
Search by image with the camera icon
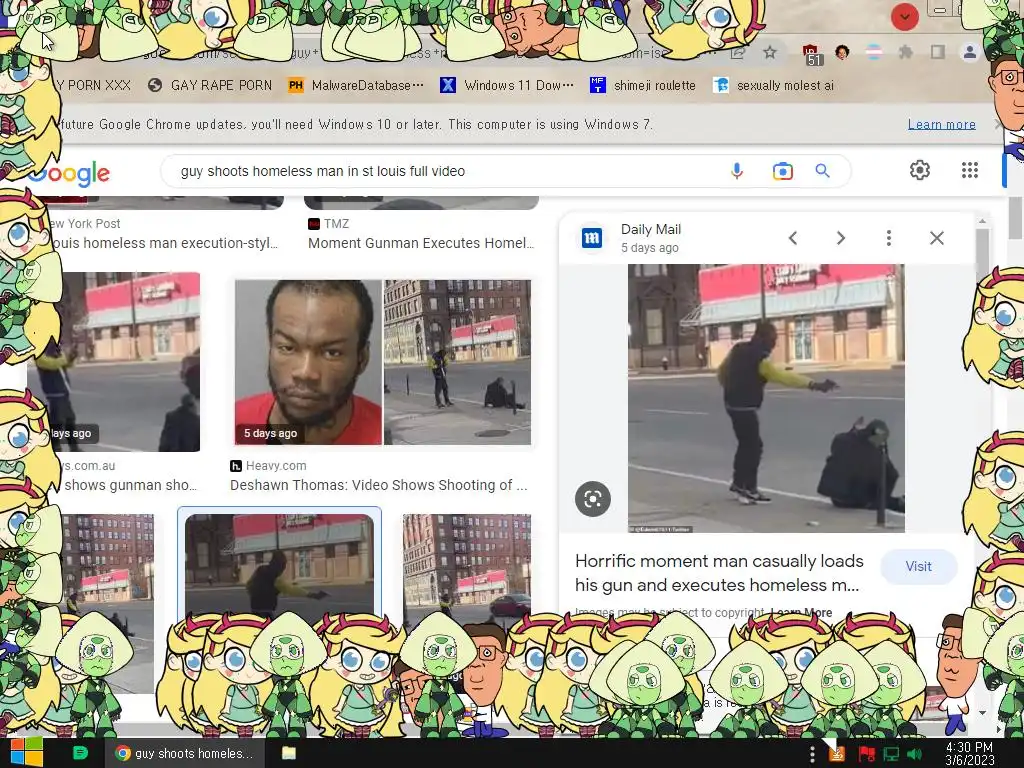pos(782,171)
